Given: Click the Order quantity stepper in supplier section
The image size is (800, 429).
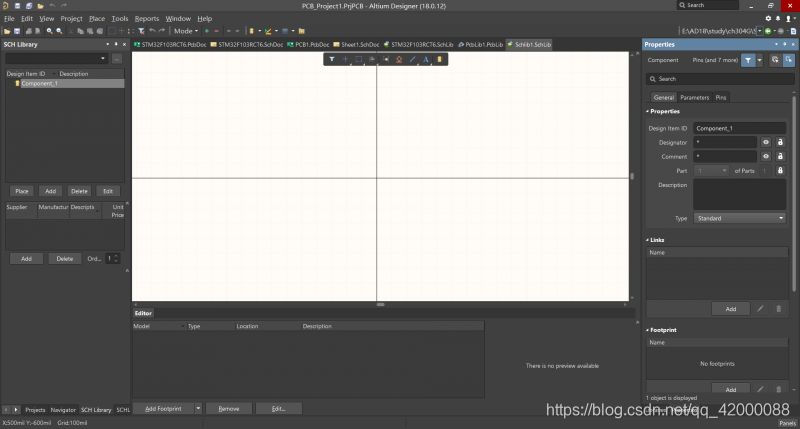Looking at the screenshot, I should [115, 258].
